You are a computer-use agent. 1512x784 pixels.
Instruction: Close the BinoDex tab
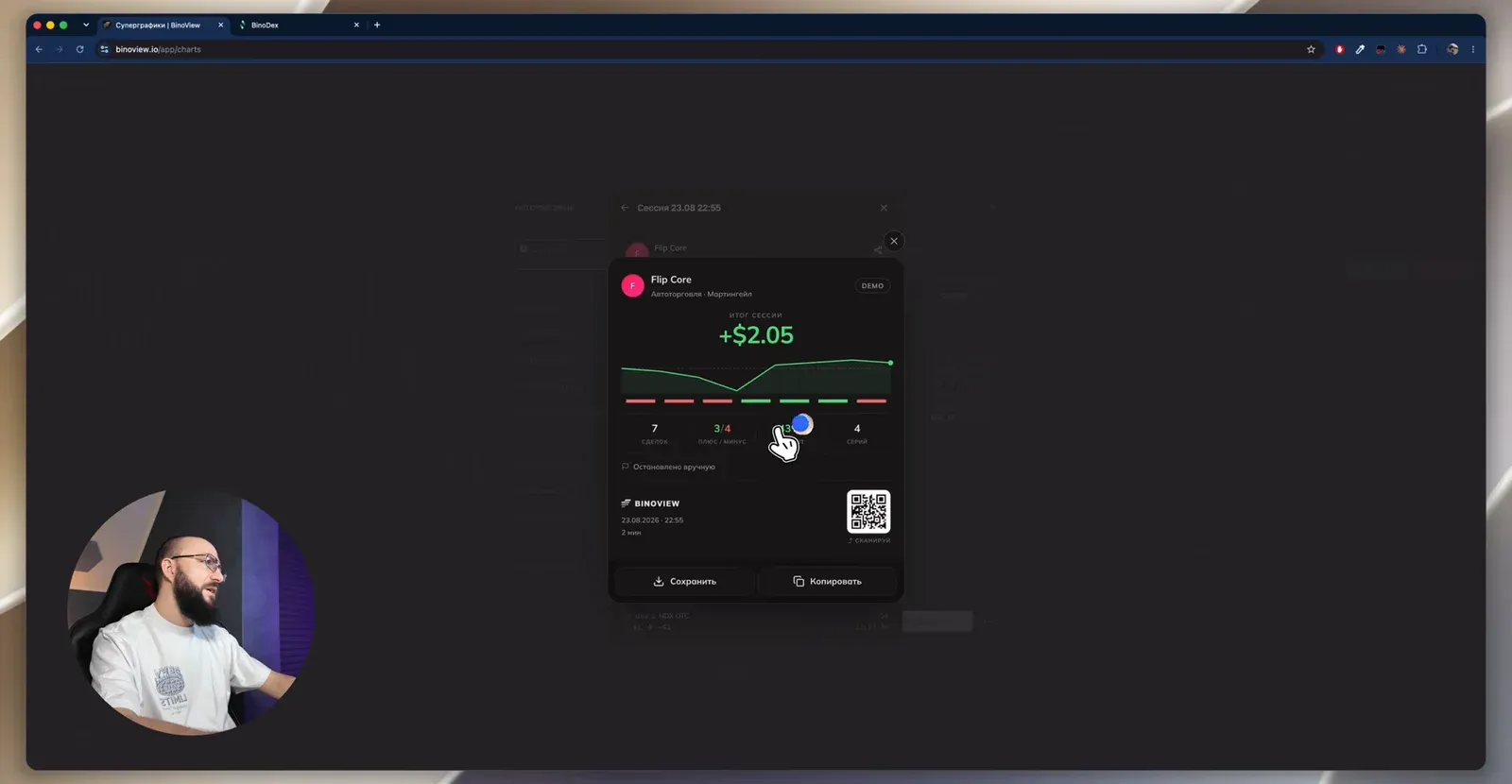(356, 25)
